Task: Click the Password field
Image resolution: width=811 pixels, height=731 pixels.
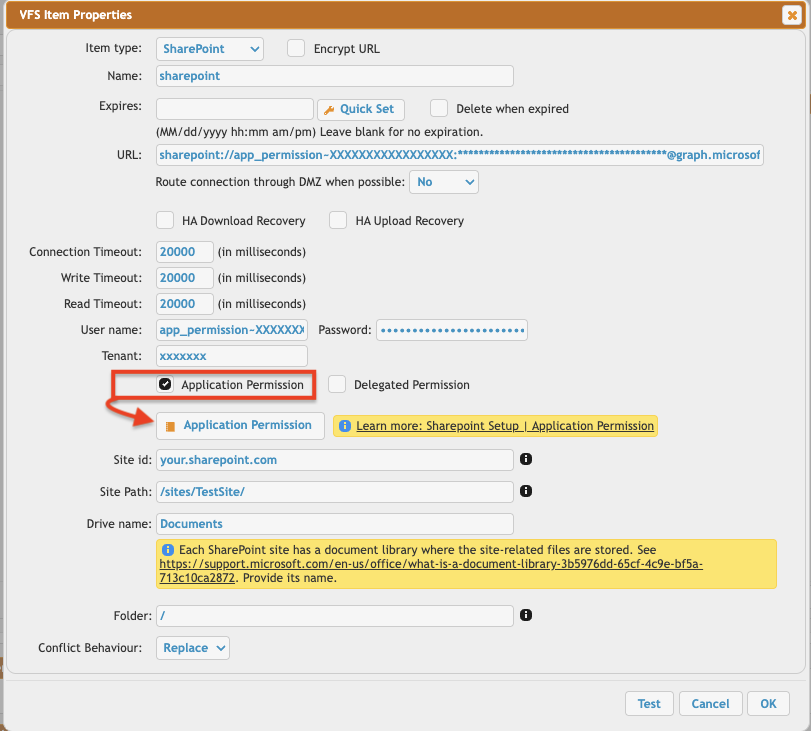Action: tap(452, 330)
